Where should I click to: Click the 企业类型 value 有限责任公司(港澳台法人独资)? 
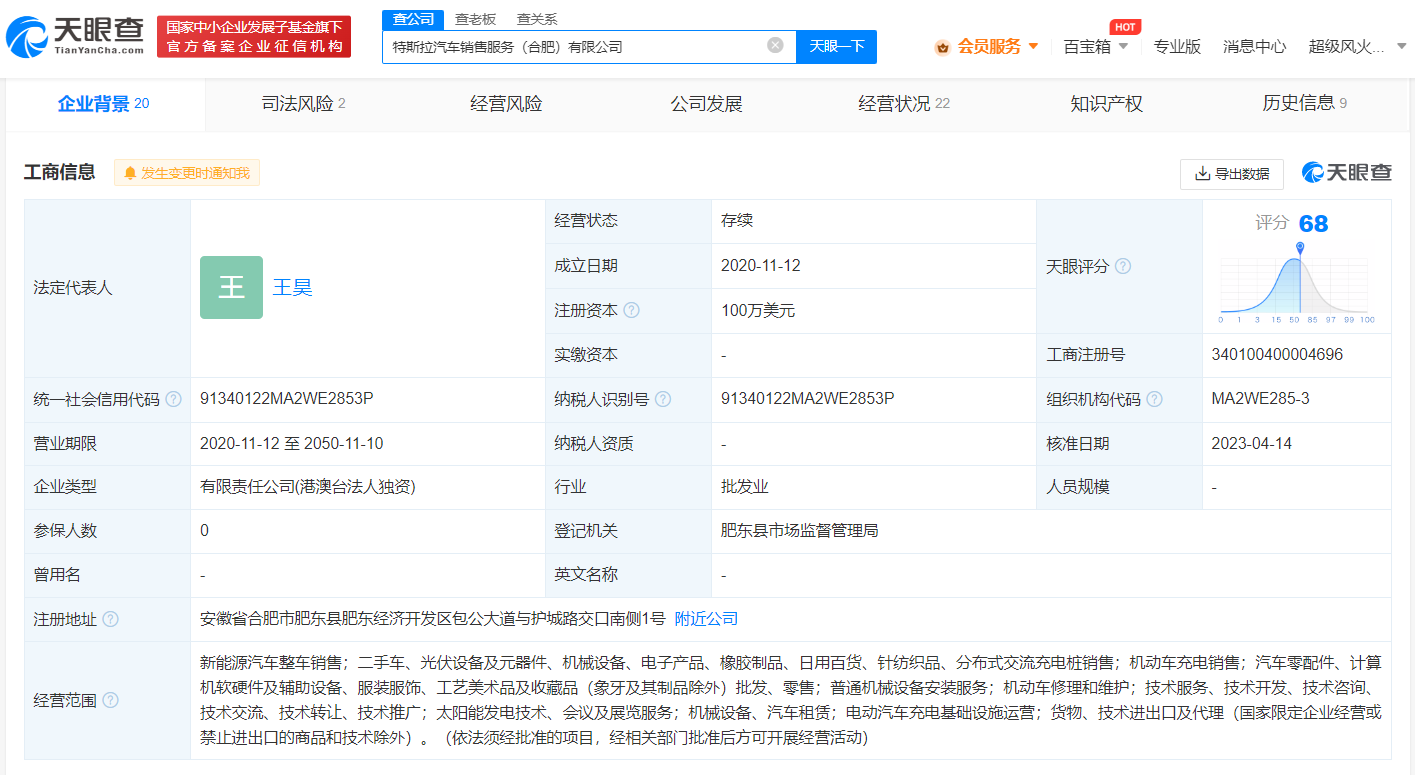308,487
